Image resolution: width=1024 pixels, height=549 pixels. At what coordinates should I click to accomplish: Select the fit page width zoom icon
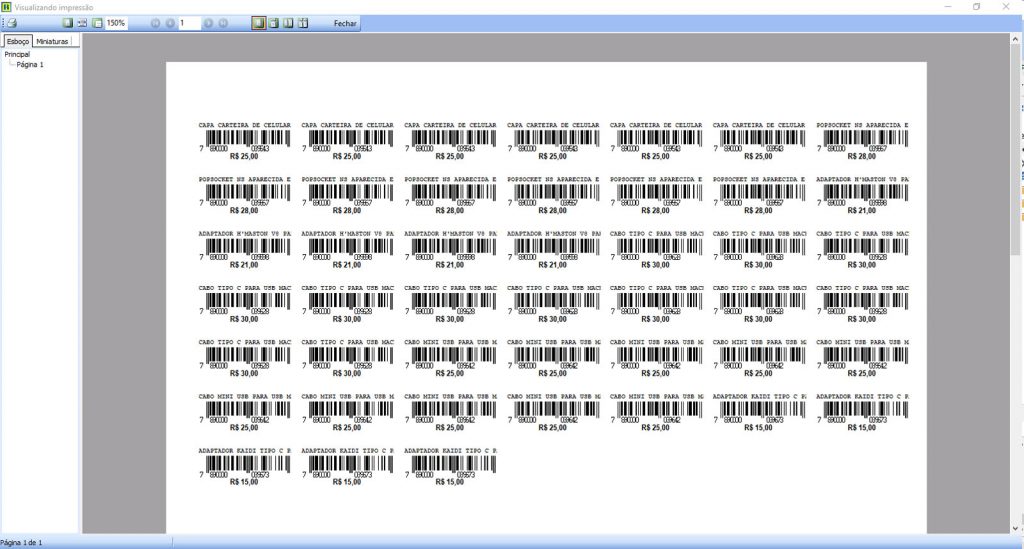click(x=83, y=22)
